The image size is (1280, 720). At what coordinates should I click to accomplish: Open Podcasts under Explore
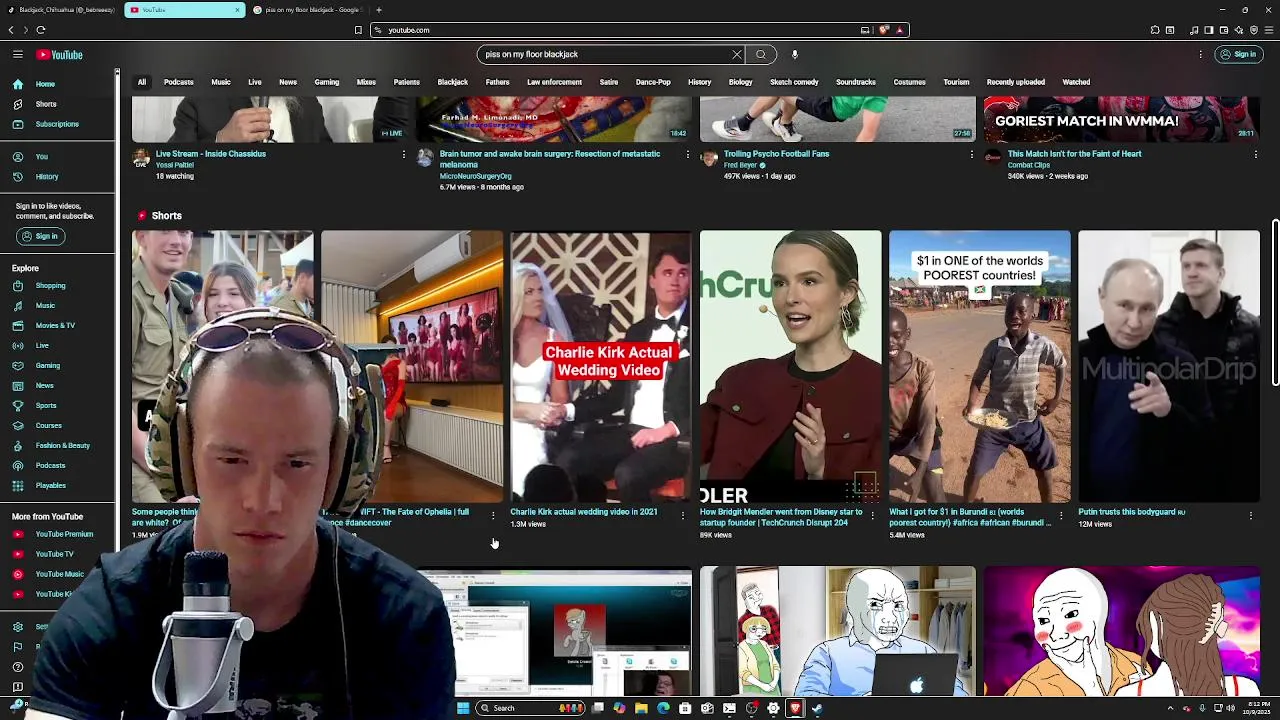click(x=58, y=465)
